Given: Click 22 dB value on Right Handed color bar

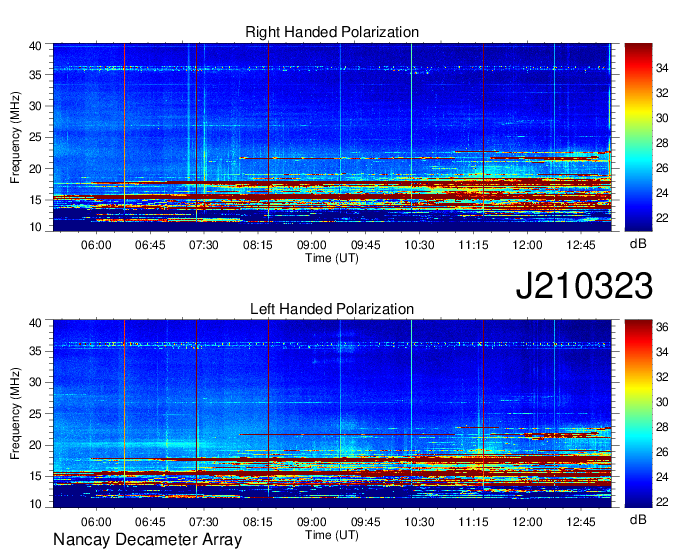Looking at the screenshot, I should (662, 218).
